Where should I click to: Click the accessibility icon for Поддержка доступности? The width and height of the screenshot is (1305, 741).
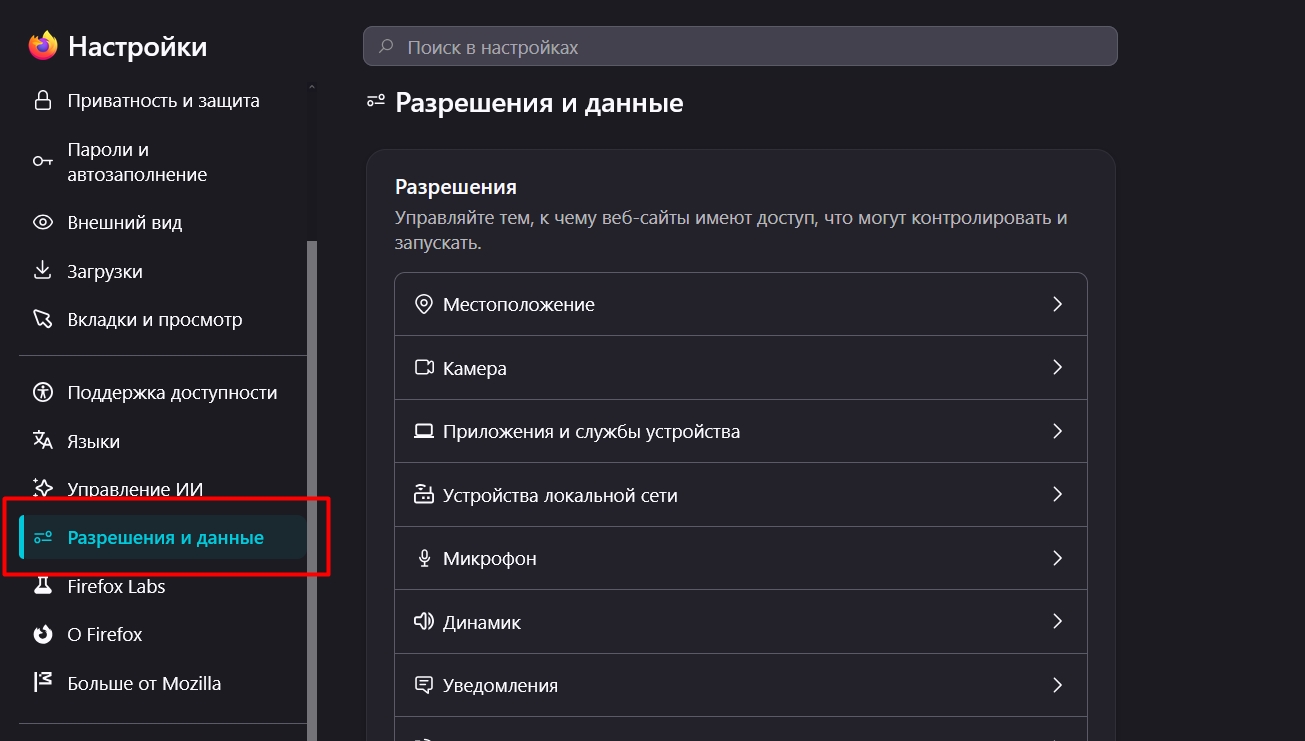42,393
